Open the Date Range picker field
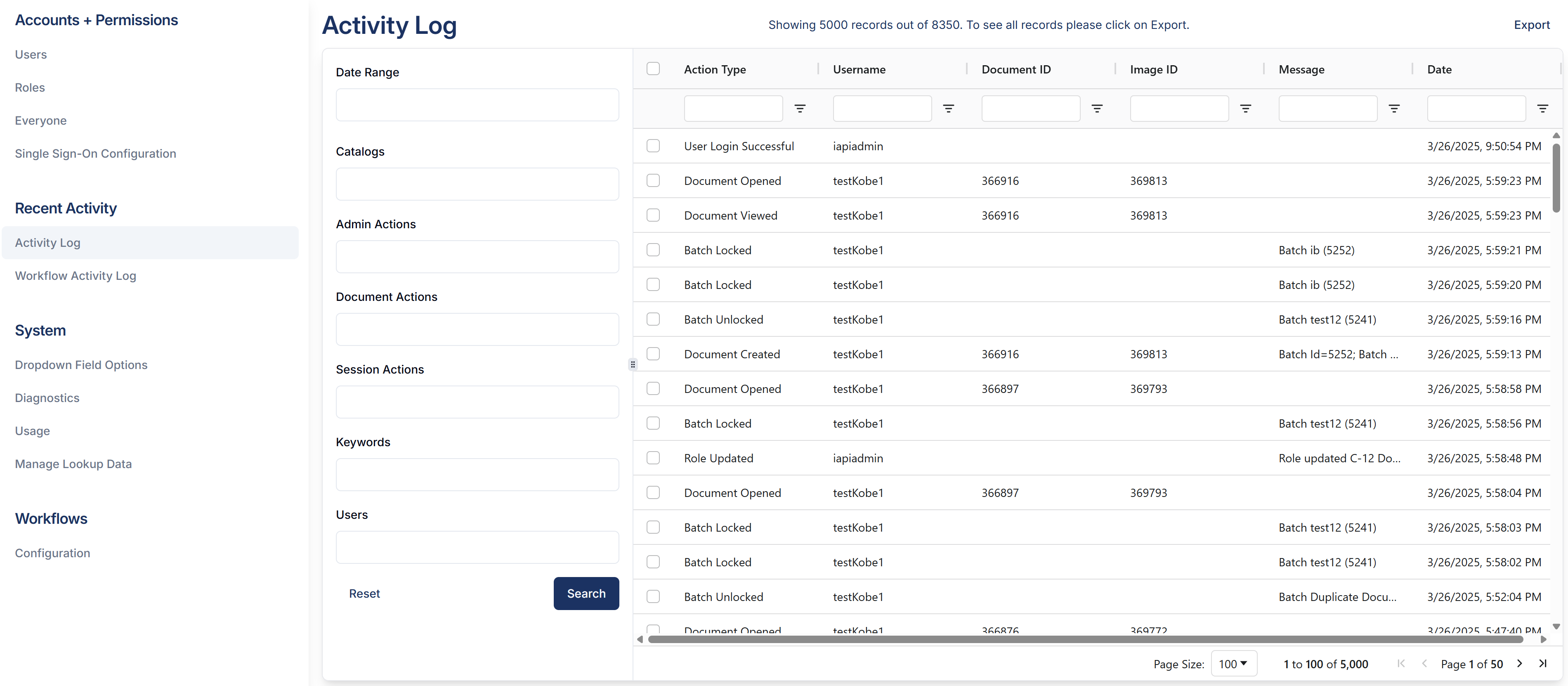Screen dimensions: 1568x686 pos(477,105)
